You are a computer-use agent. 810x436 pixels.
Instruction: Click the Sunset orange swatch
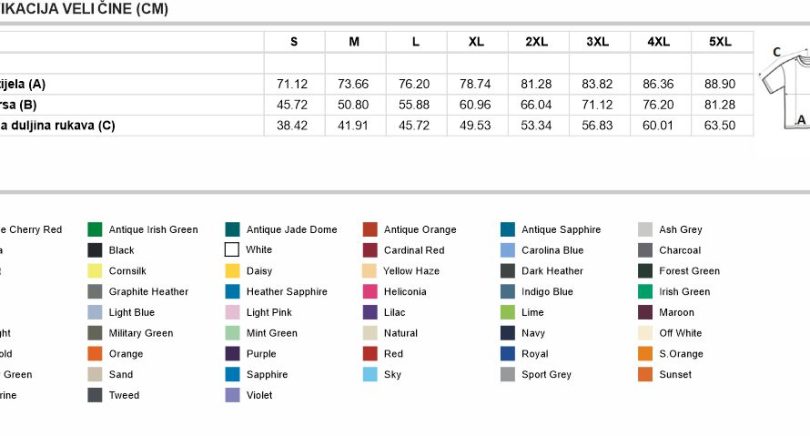tap(645, 374)
